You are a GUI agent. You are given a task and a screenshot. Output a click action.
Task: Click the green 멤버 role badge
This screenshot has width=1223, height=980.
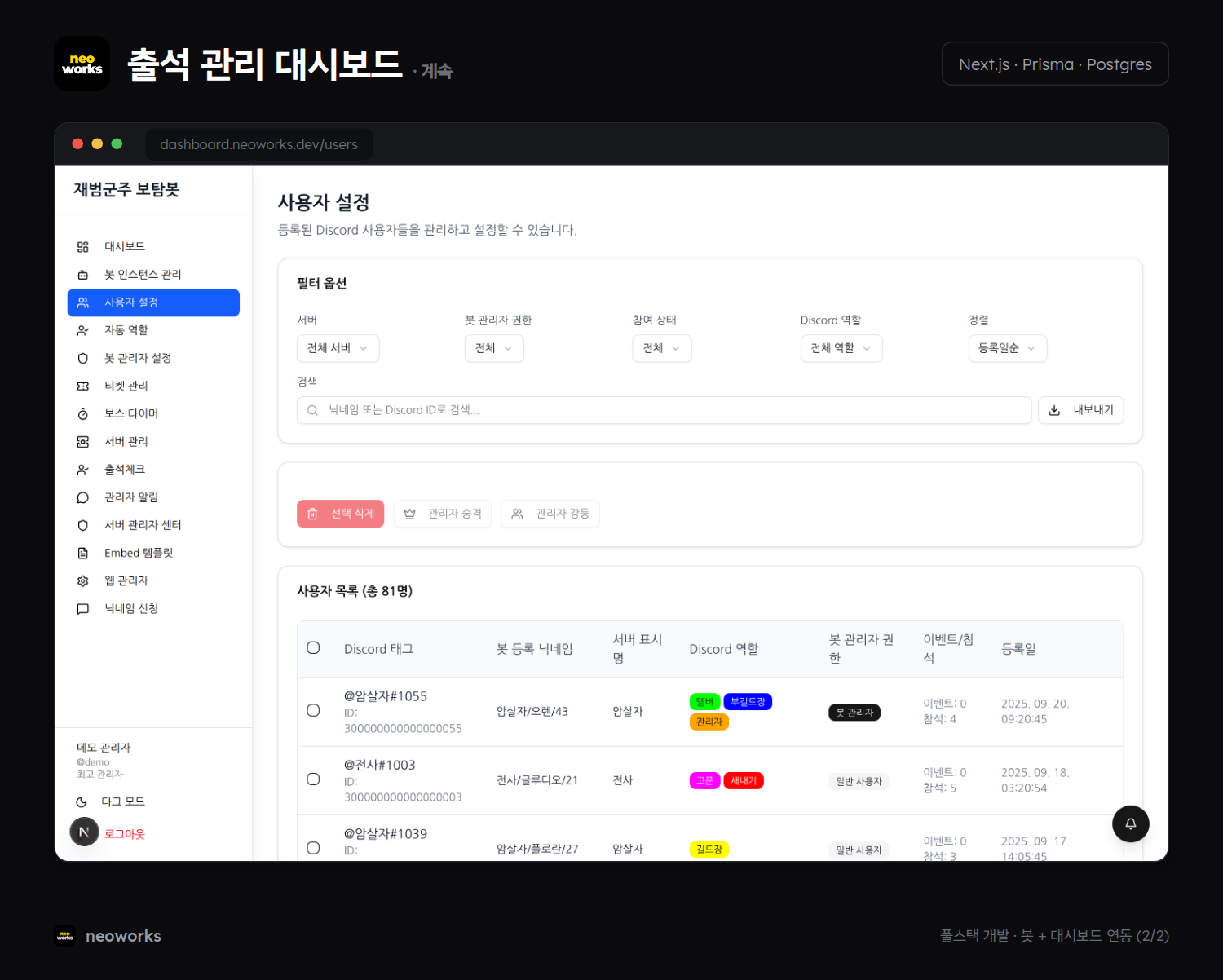[x=704, y=702]
